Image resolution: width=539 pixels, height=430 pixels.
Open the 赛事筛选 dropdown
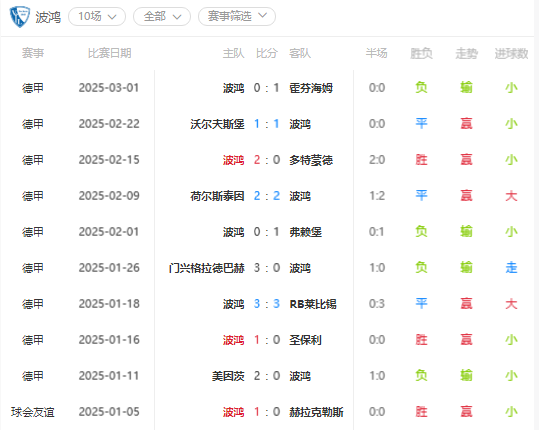[237, 16]
